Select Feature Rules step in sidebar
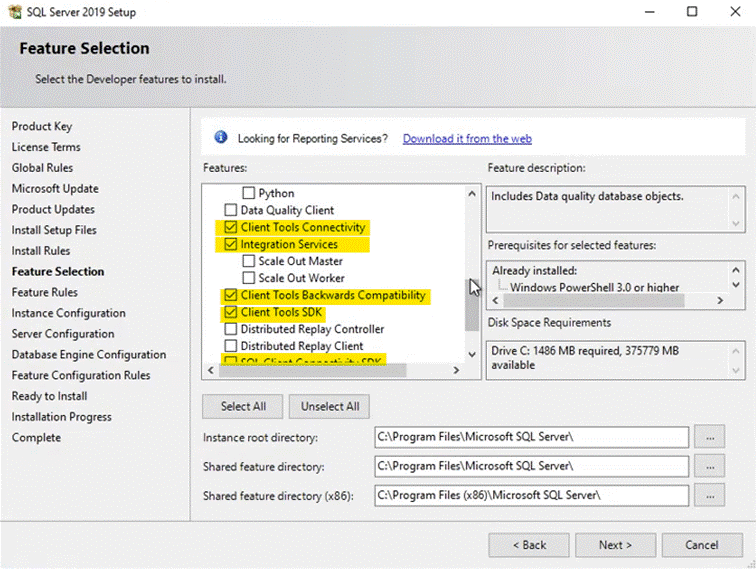The width and height of the screenshot is (756, 569). click(x=45, y=292)
